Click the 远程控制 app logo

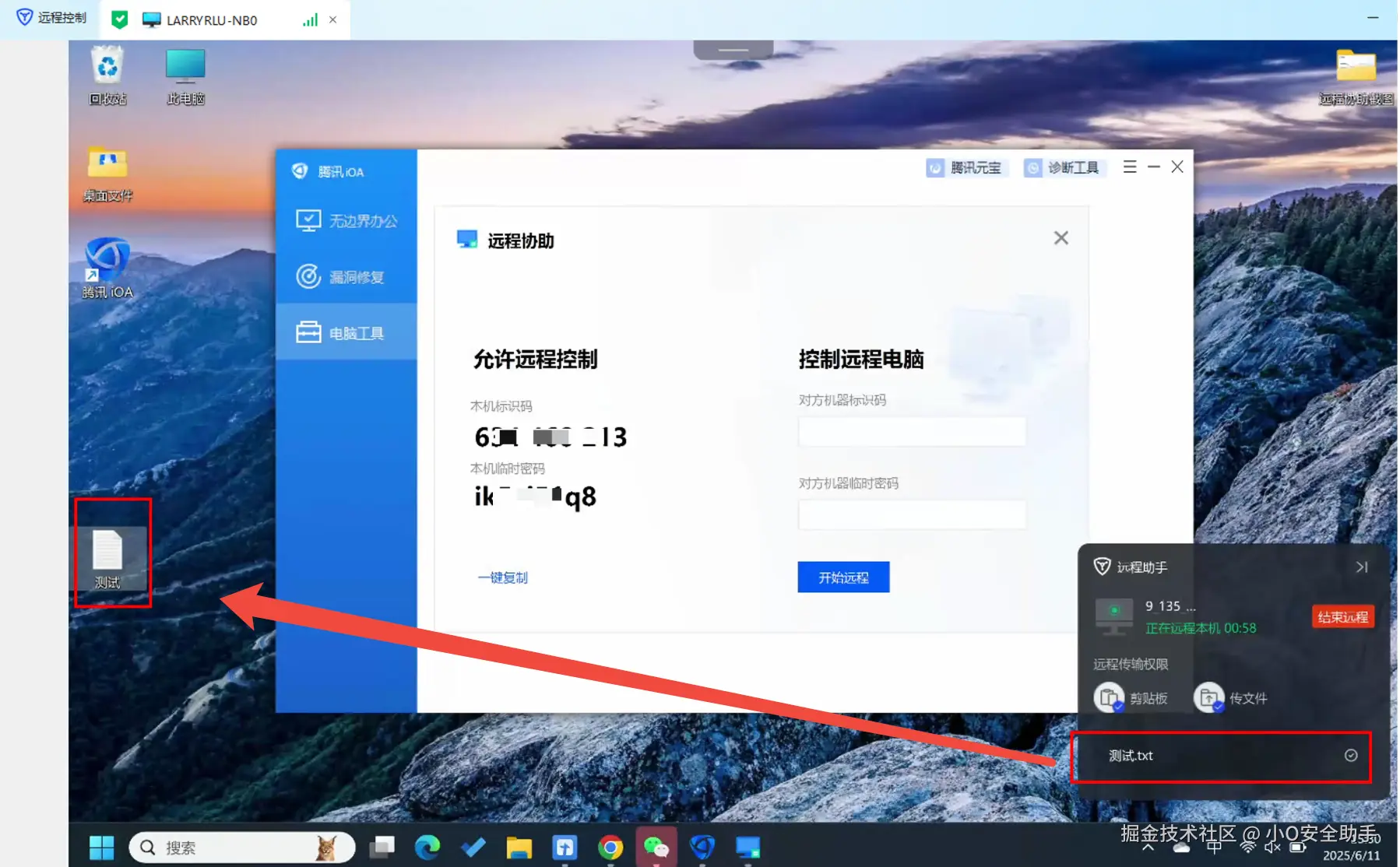pyautogui.click(x=25, y=17)
